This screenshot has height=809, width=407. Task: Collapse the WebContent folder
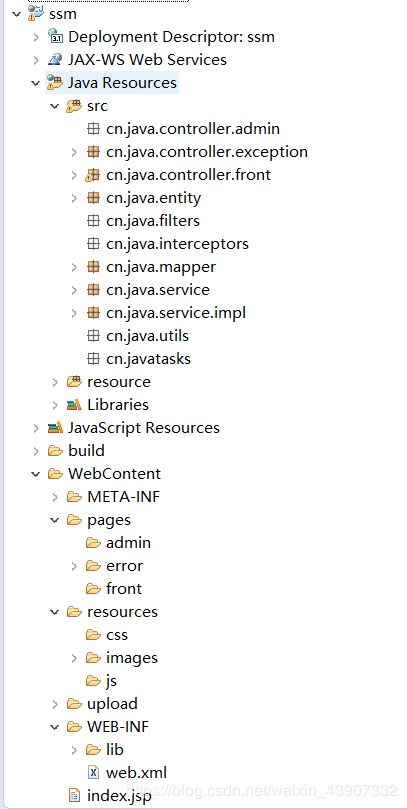pyautogui.click(x=36, y=474)
